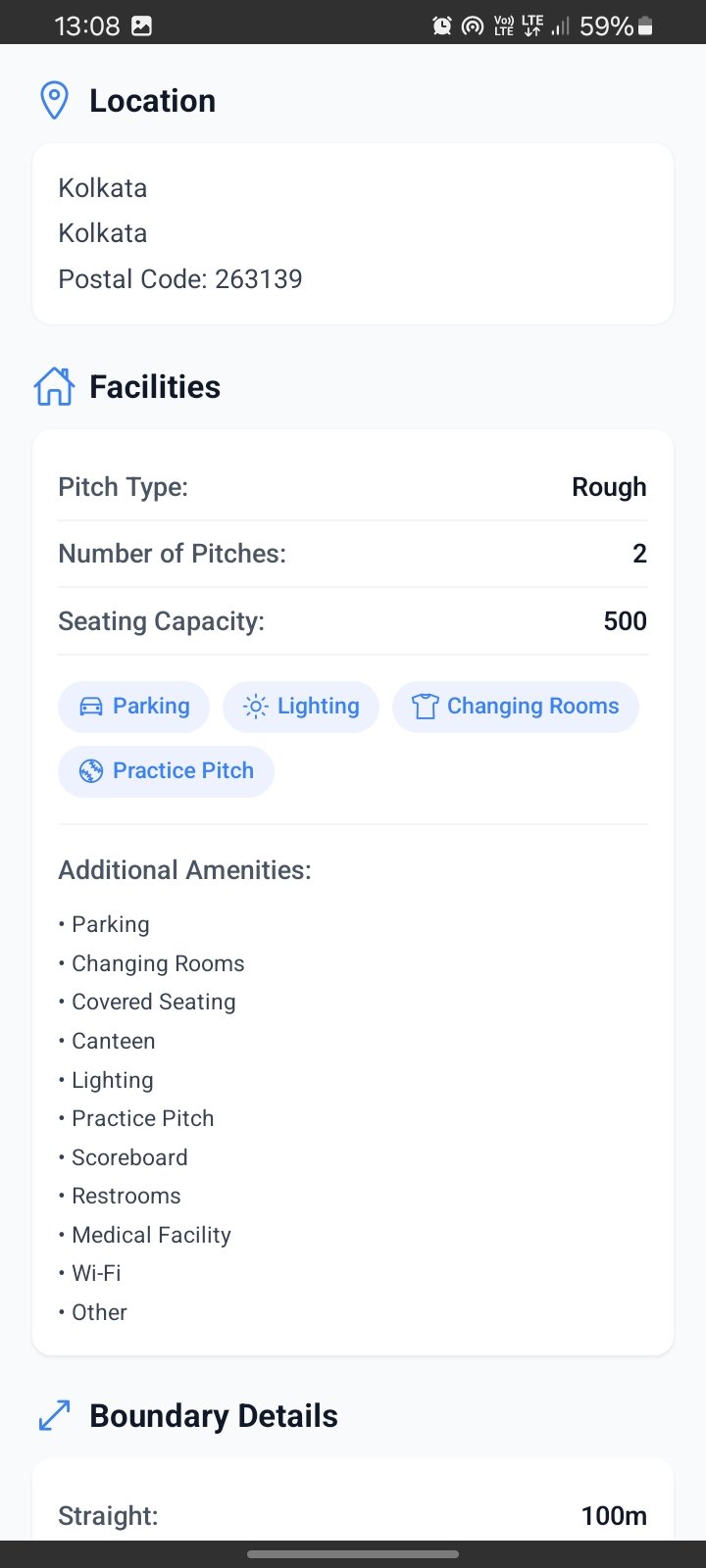Tap the Location pin icon

pyautogui.click(x=54, y=101)
